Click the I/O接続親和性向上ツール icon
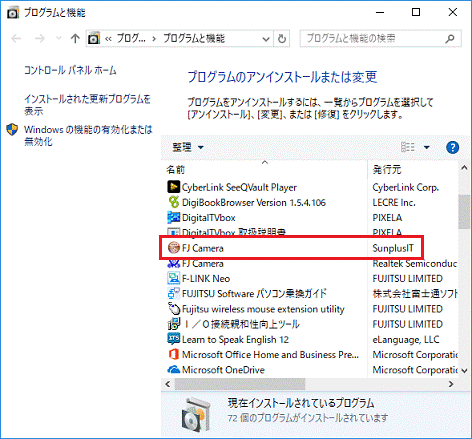This screenshot has width=472, height=439. pyautogui.click(x=173, y=324)
